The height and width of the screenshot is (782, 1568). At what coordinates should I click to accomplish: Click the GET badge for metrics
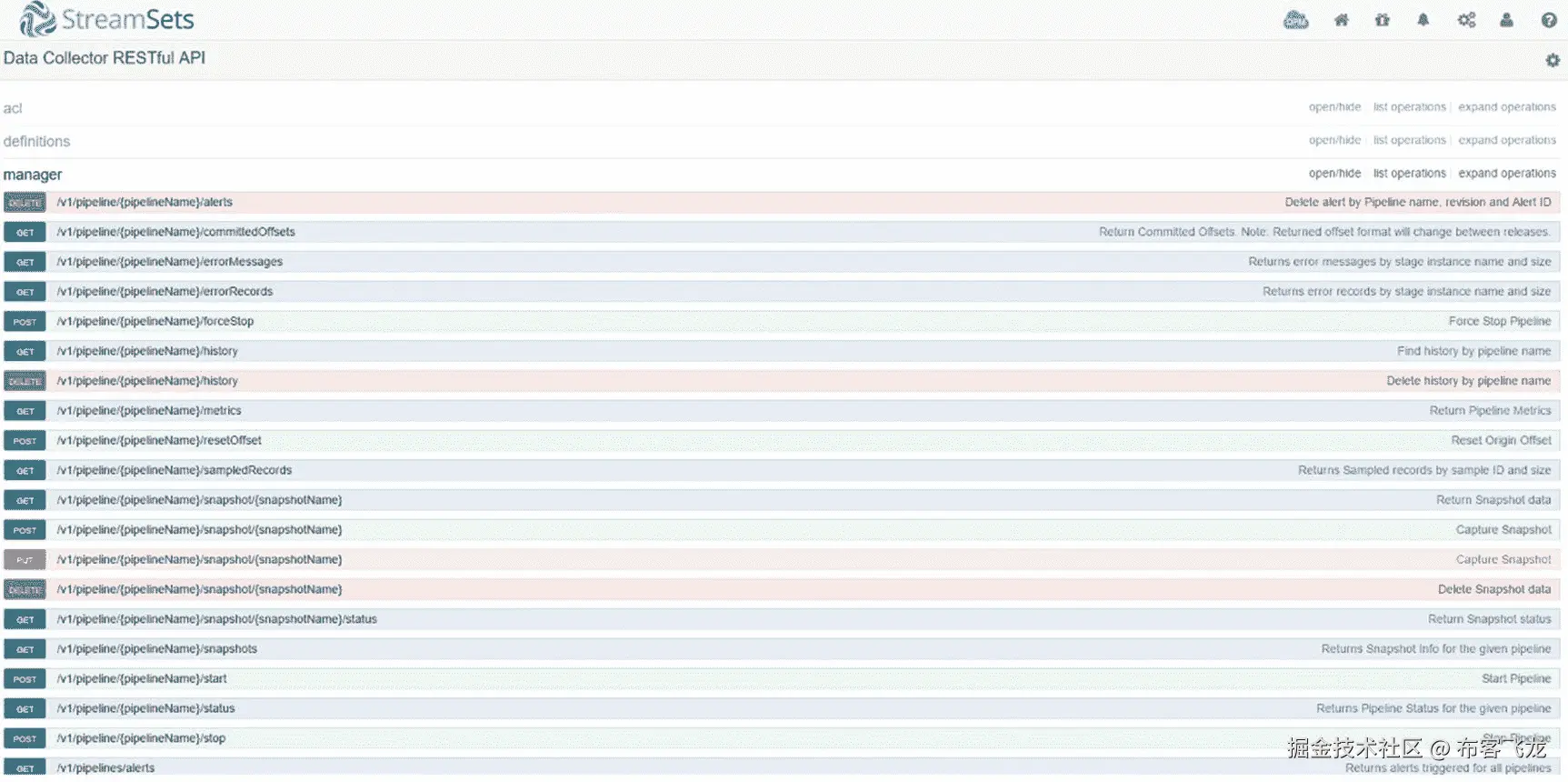coord(25,411)
